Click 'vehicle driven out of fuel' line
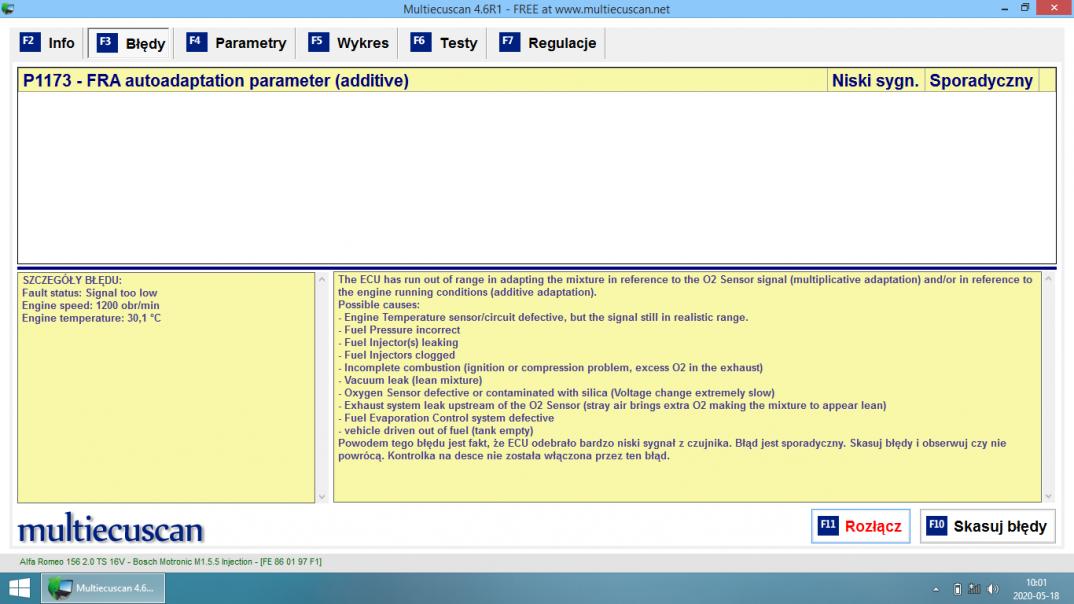This screenshot has width=1074, height=604. [436, 430]
